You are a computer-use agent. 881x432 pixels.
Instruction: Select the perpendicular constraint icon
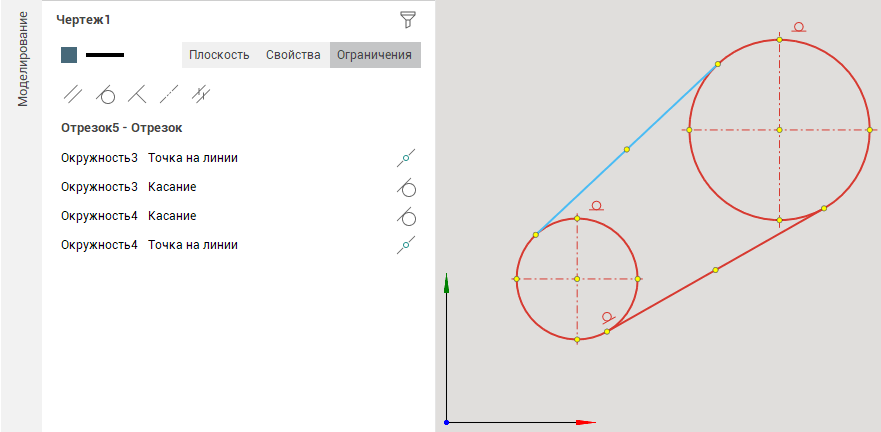click(x=137, y=95)
